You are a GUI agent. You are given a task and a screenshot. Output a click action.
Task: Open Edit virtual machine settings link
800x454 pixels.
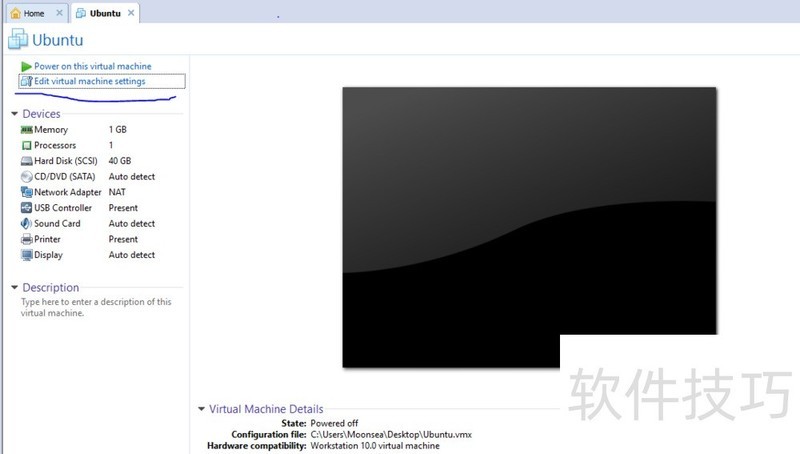(x=89, y=81)
